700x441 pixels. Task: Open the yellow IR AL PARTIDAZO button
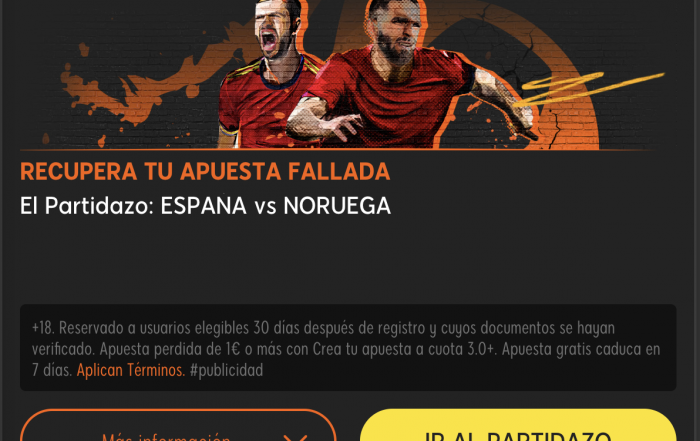pyautogui.click(x=518, y=426)
